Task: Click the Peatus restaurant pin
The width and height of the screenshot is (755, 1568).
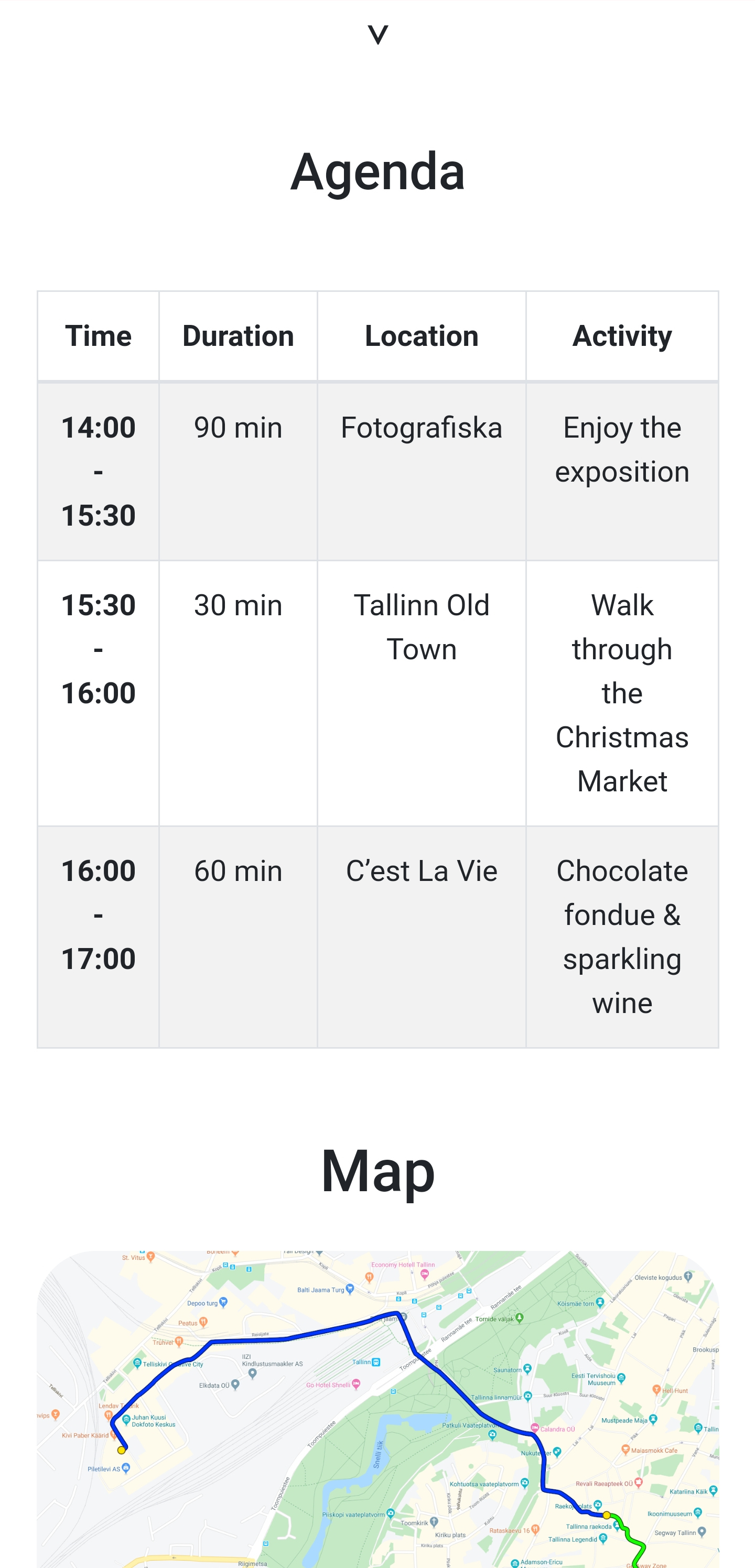Action: coord(203,1322)
